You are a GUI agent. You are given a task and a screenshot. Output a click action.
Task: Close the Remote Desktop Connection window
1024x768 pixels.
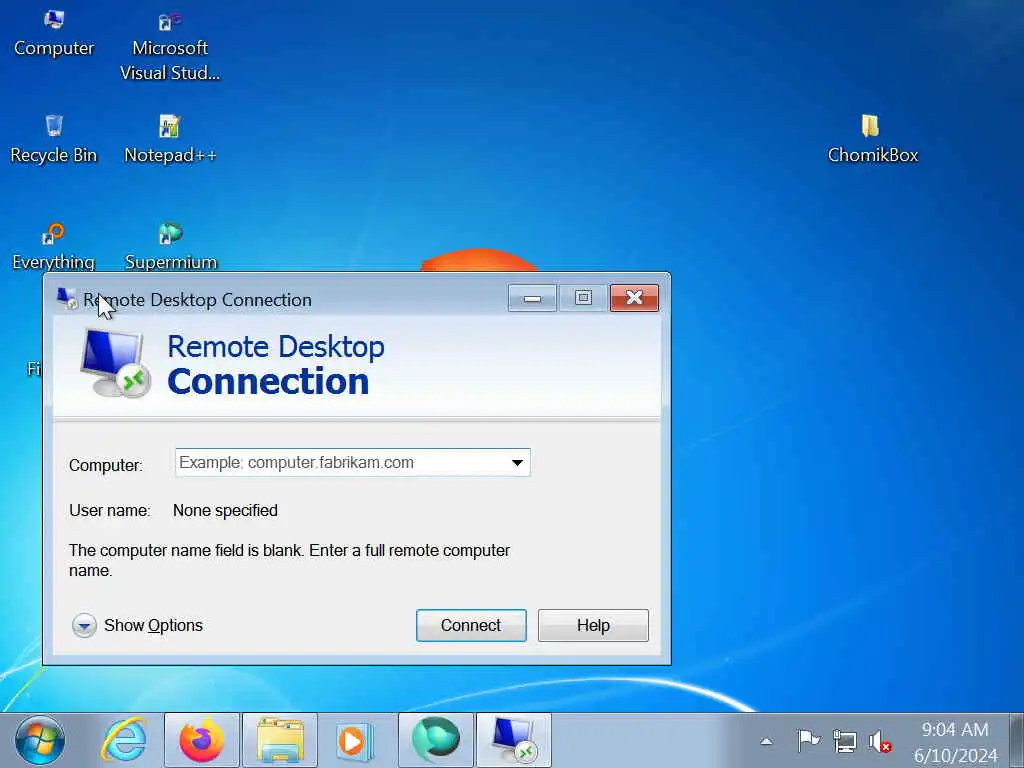tap(634, 298)
